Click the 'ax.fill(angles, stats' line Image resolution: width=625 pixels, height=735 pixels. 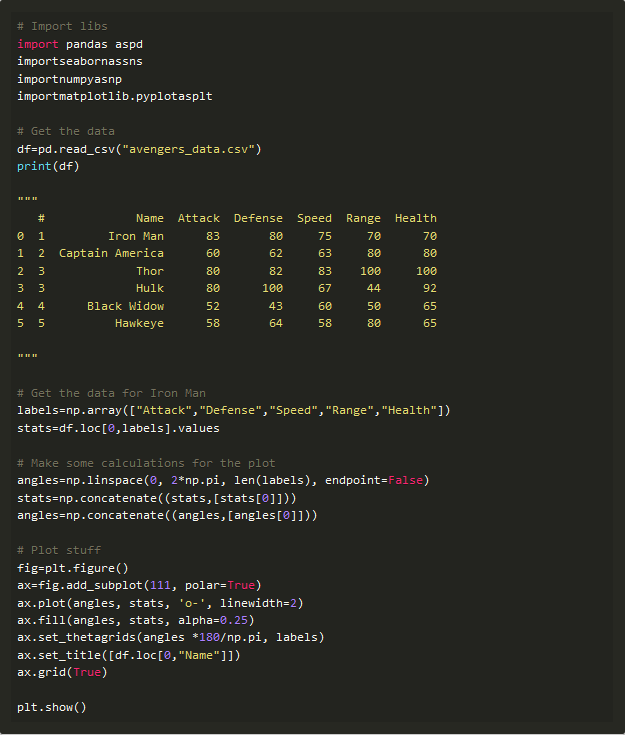[136, 621]
